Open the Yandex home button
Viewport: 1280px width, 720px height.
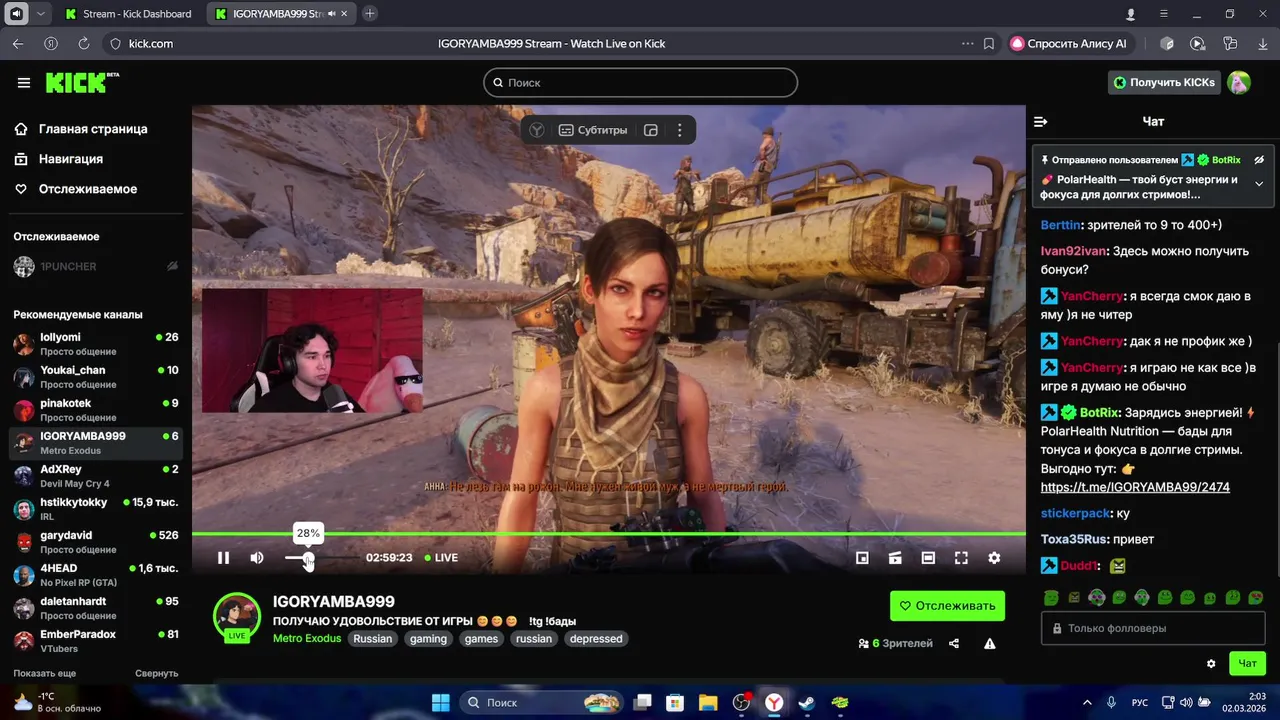click(x=51, y=44)
